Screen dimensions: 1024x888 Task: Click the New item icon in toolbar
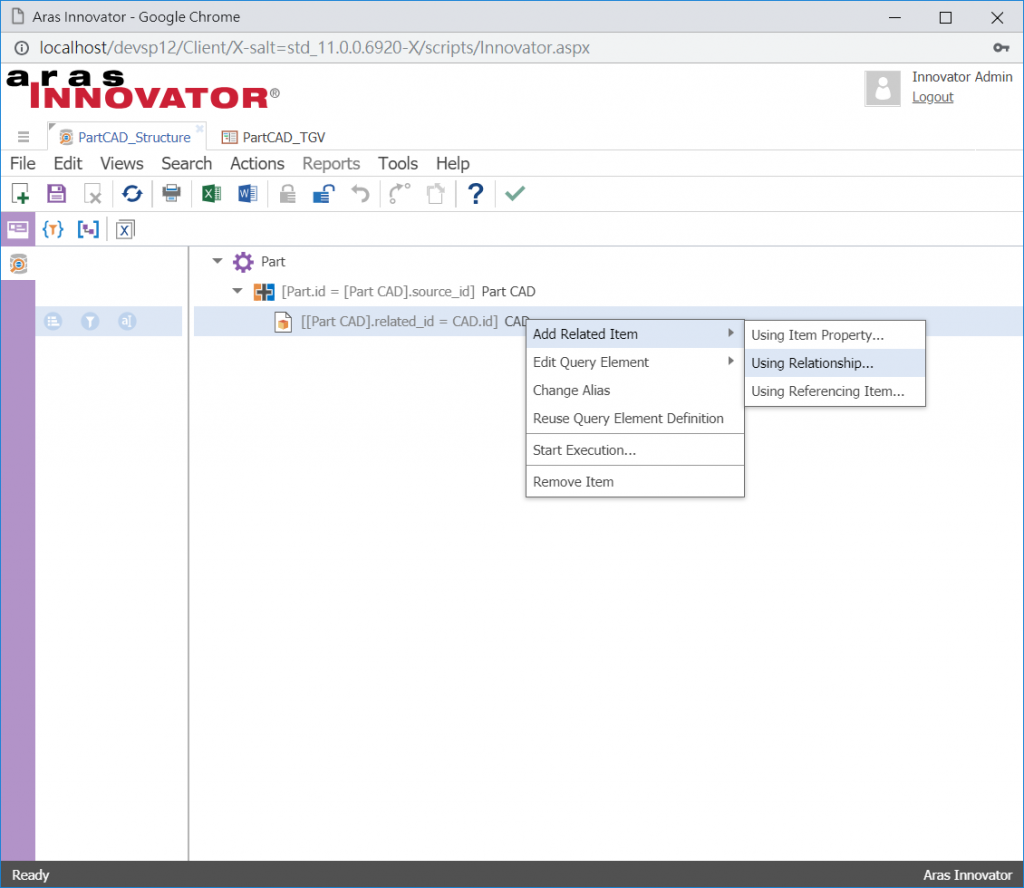pos(20,194)
